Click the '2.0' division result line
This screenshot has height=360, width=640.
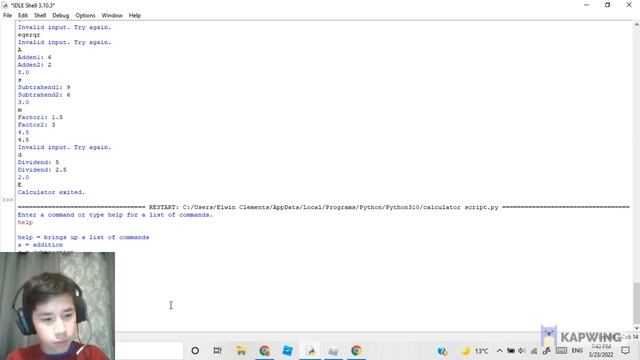[23, 177]
